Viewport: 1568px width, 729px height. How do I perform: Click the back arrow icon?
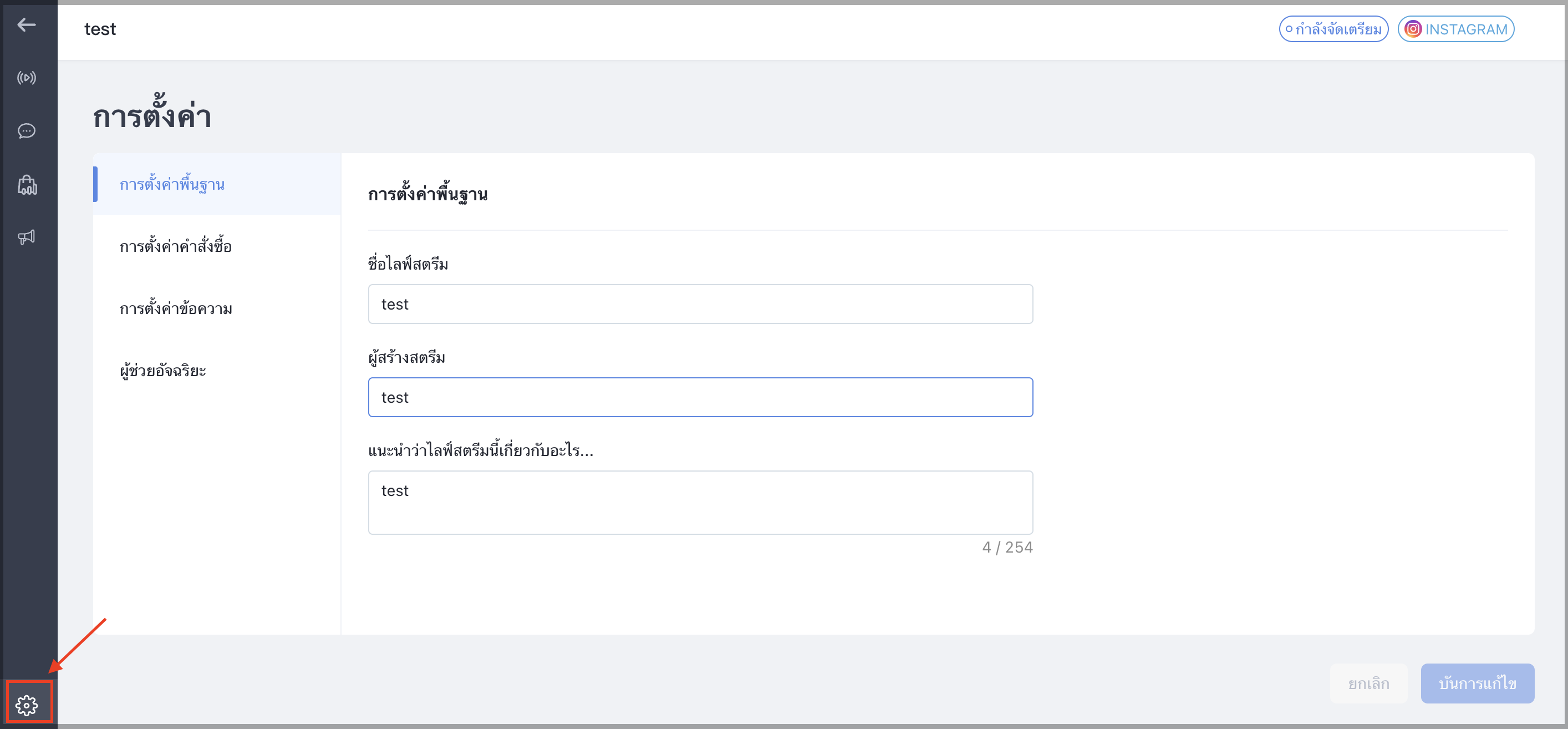click(26, 25)
